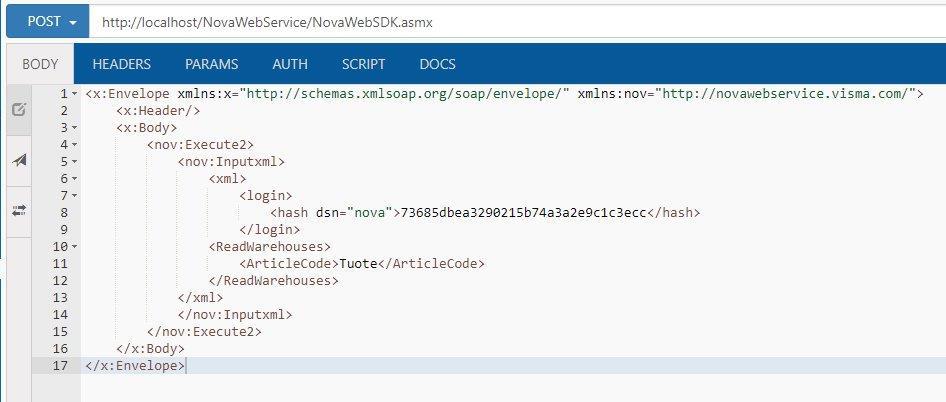Collapse the nov:Execute2 element on line 4
946x402 pixels.
[x=74, y=145]
